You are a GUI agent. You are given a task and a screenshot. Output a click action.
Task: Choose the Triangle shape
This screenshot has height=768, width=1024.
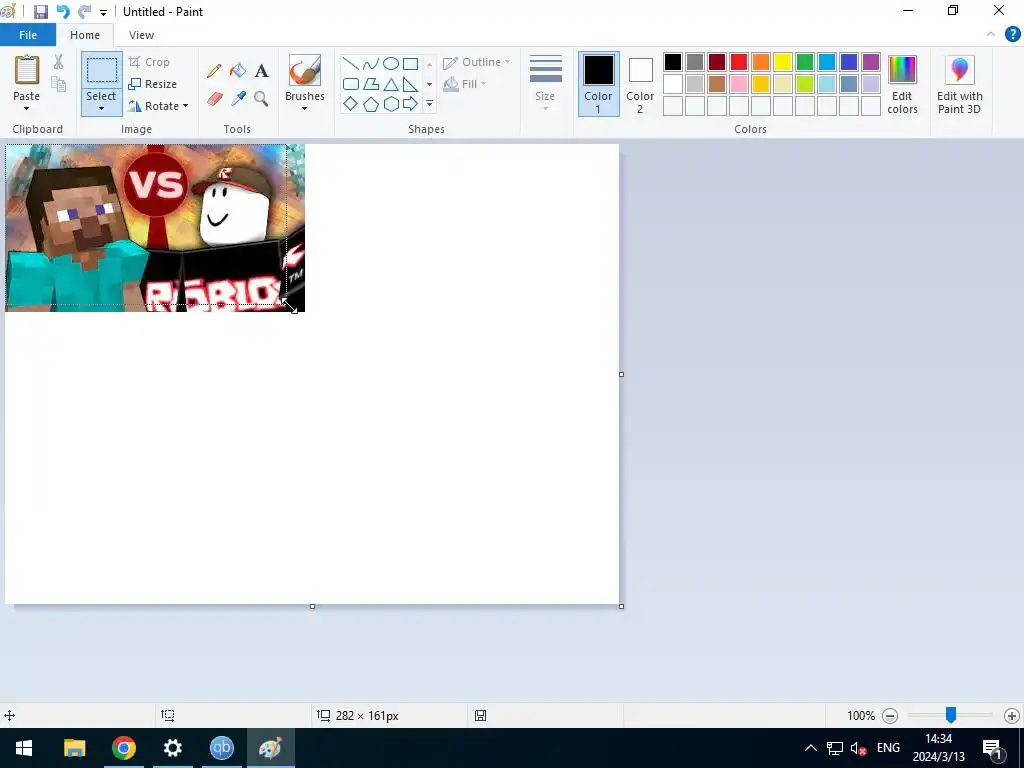(391, 84)
